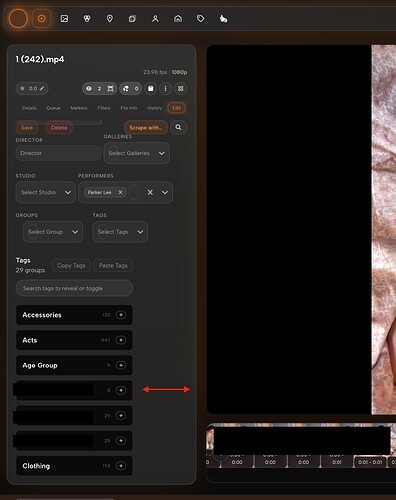Screen dimensions: 396x500
Task: Open the Groups film-reel icon in navigation
Action: click(87, 19)
